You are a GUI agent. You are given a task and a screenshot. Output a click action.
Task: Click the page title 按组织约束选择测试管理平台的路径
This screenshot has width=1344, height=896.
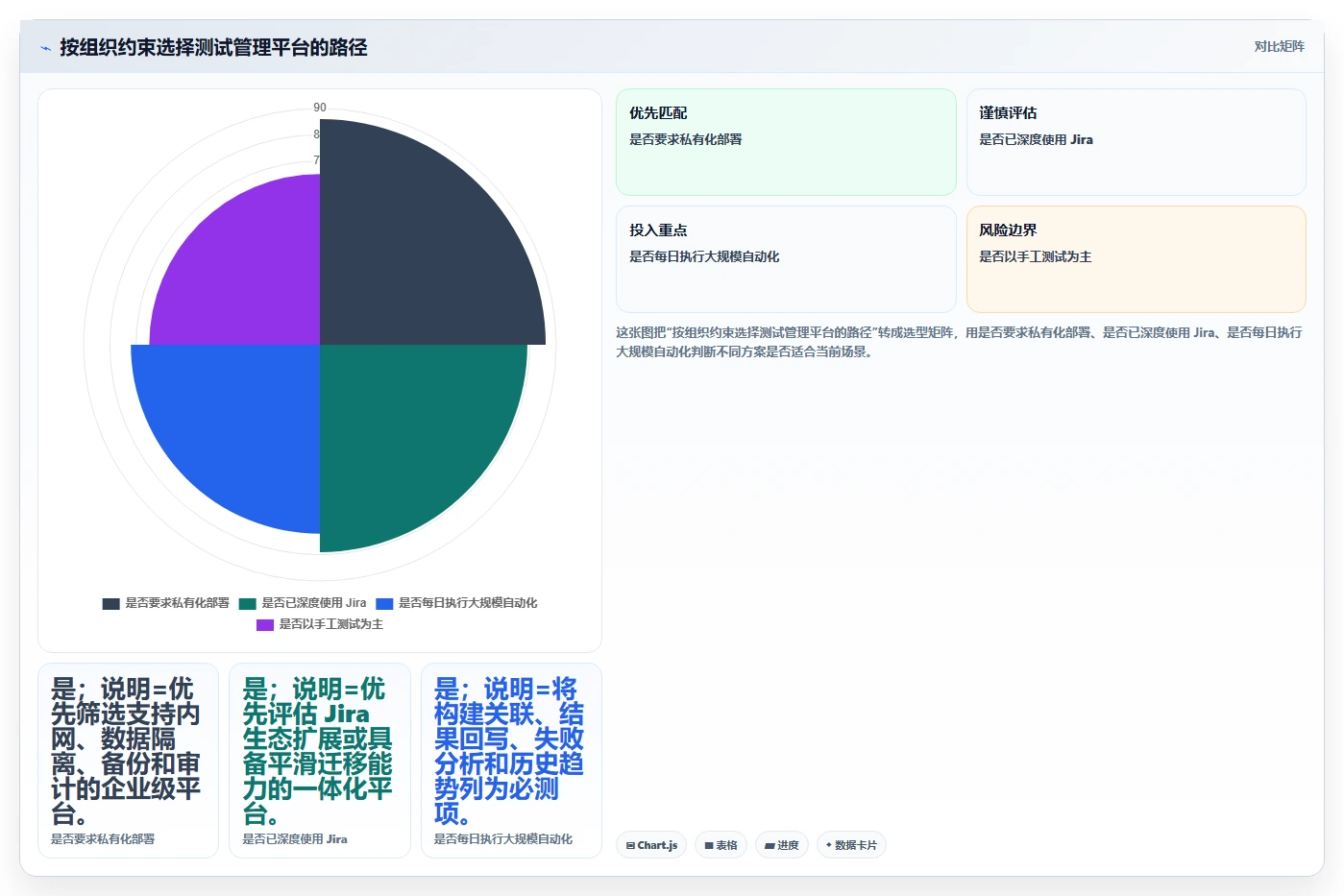point(213,47)
